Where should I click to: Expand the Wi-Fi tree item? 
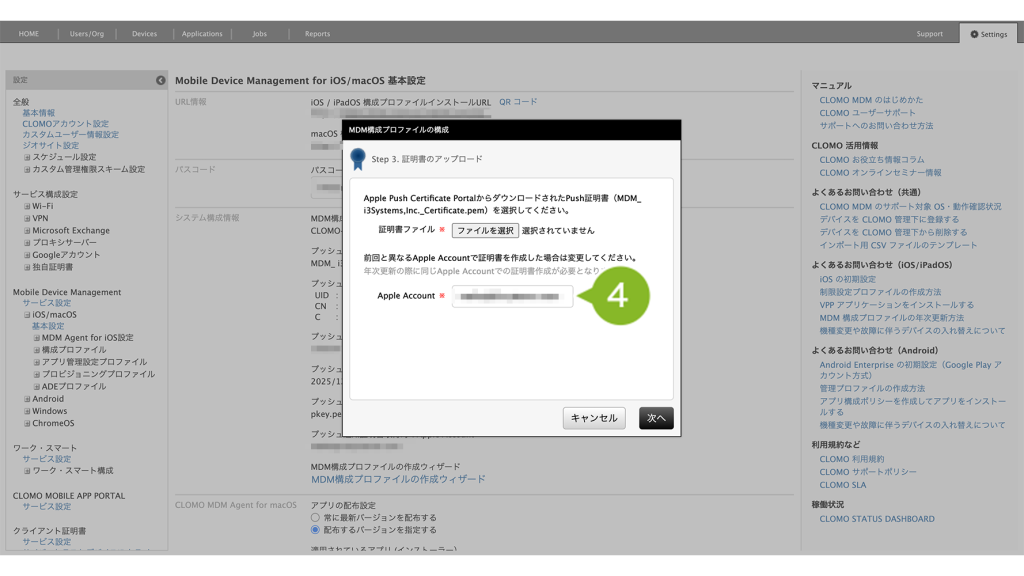[27, 206]
